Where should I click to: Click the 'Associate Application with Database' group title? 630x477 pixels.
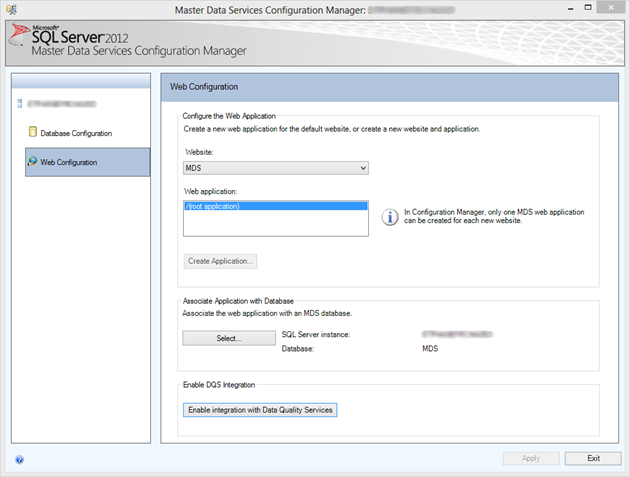point(238,301)
